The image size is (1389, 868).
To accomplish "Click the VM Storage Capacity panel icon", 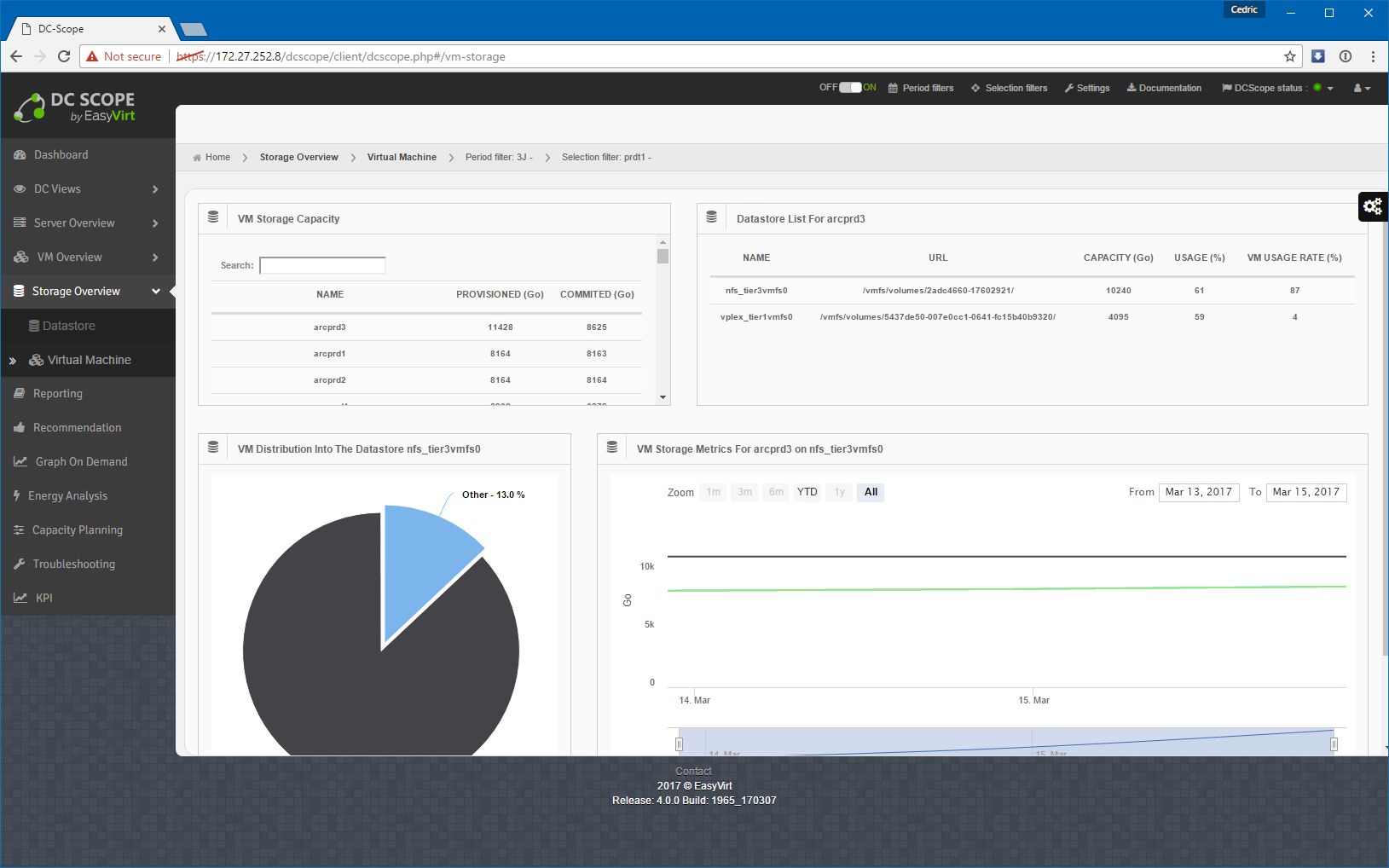I will tap(213, 218).
